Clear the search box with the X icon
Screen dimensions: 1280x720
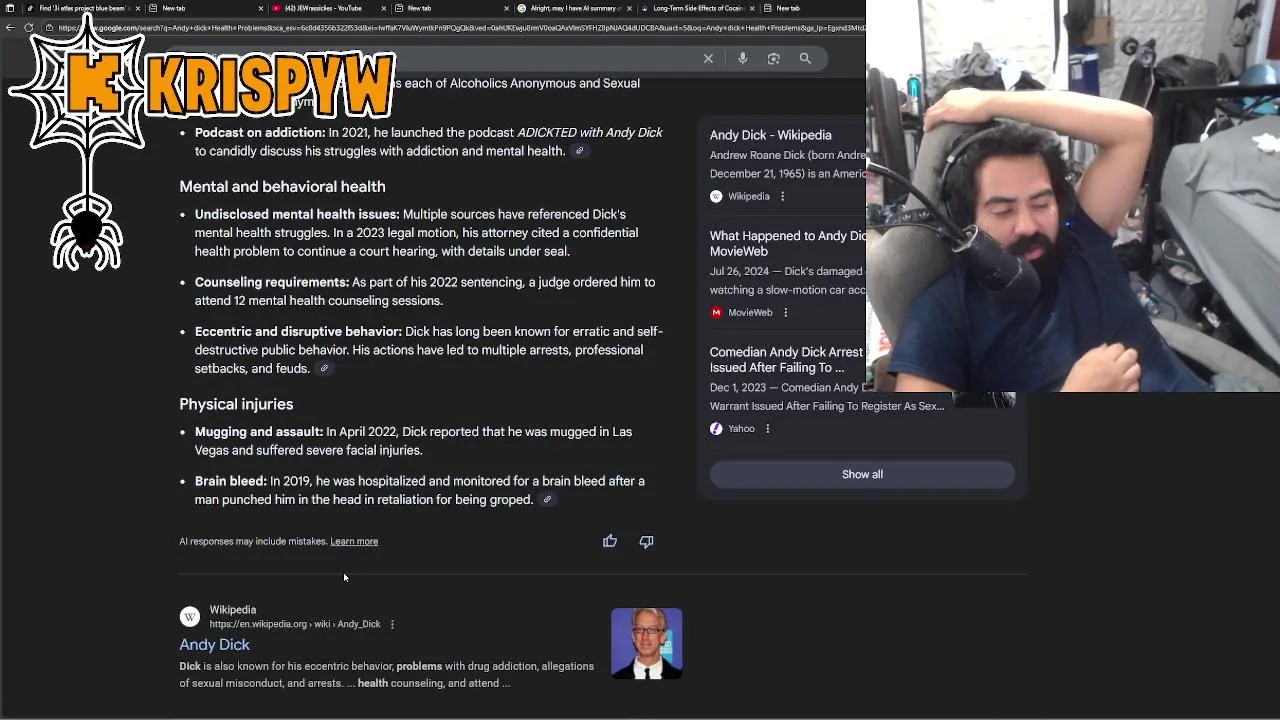[708, 59]
